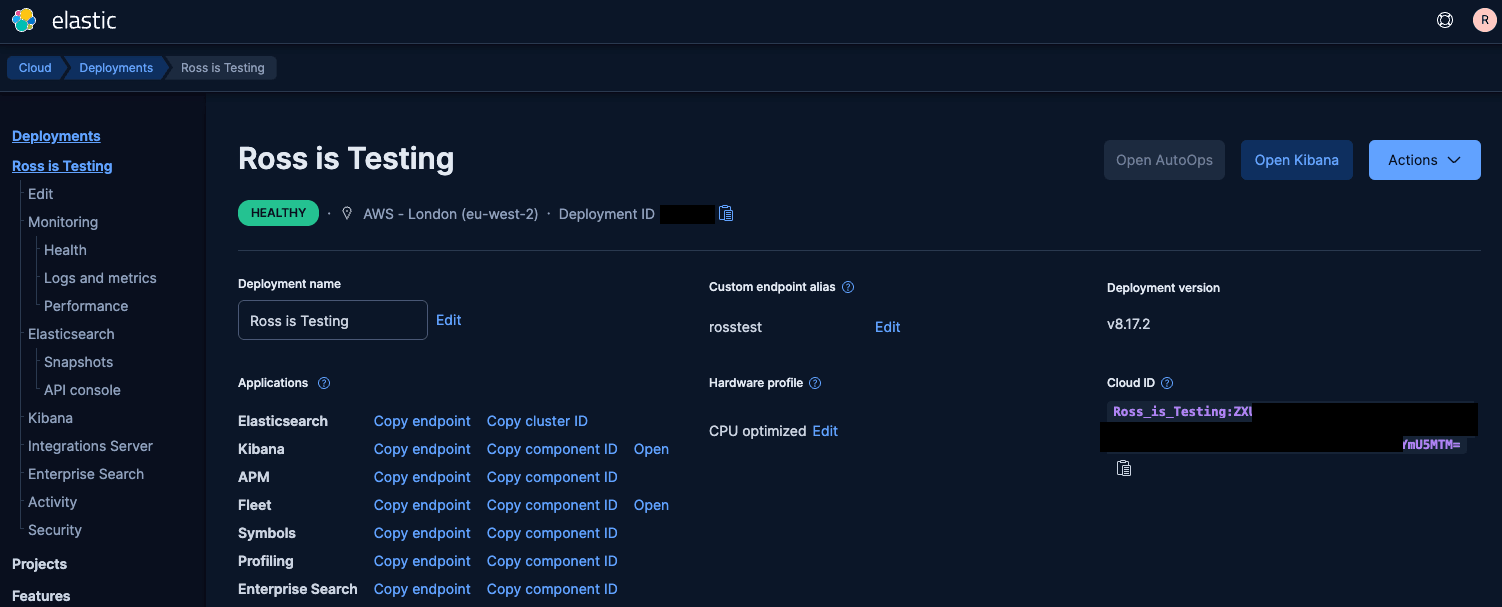Navigate to Deployments via the breadcrumb
This screenshot has height=607, width=1502.
click(116, 67)
